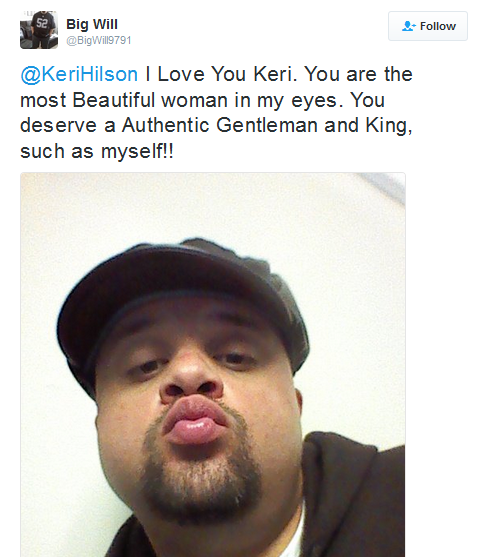Click the Follow button

point(428,26)
